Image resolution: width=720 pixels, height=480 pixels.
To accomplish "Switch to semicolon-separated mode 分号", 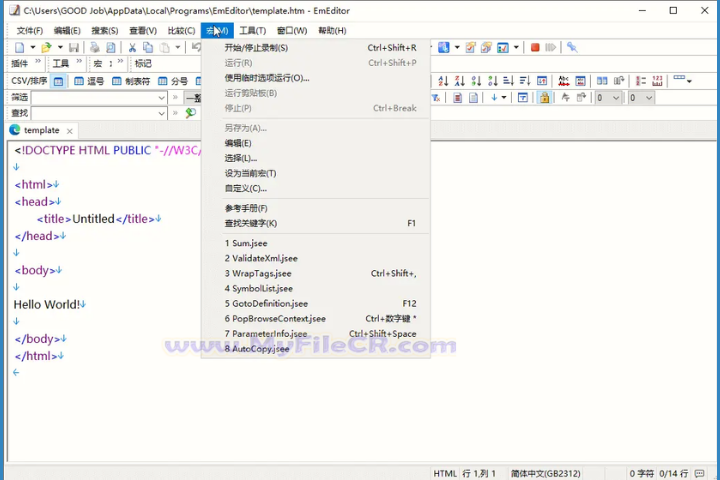I will (173, 82).
